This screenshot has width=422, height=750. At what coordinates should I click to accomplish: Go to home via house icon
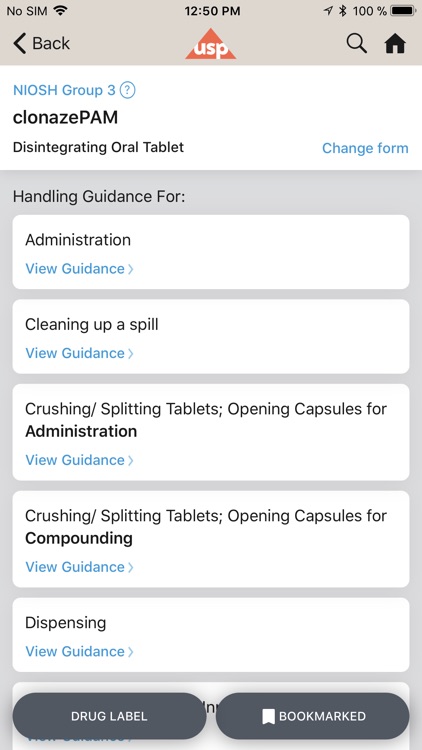[395, 44]
